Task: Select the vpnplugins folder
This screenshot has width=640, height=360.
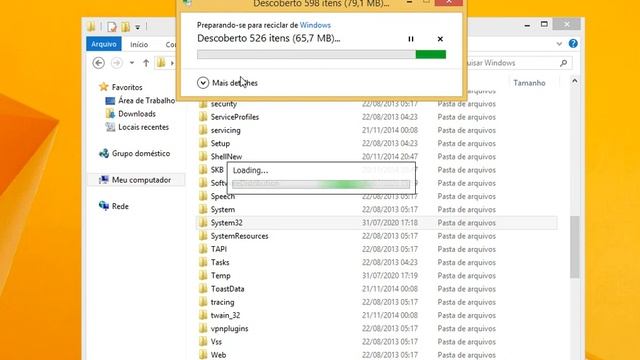Action: 229,329
